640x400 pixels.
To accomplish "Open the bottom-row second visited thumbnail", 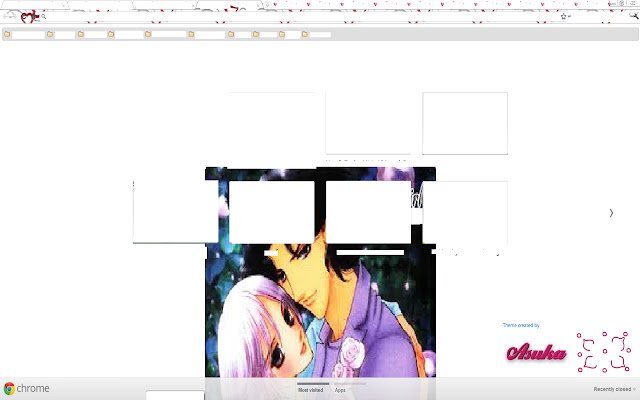I will [x=272, y=212].
